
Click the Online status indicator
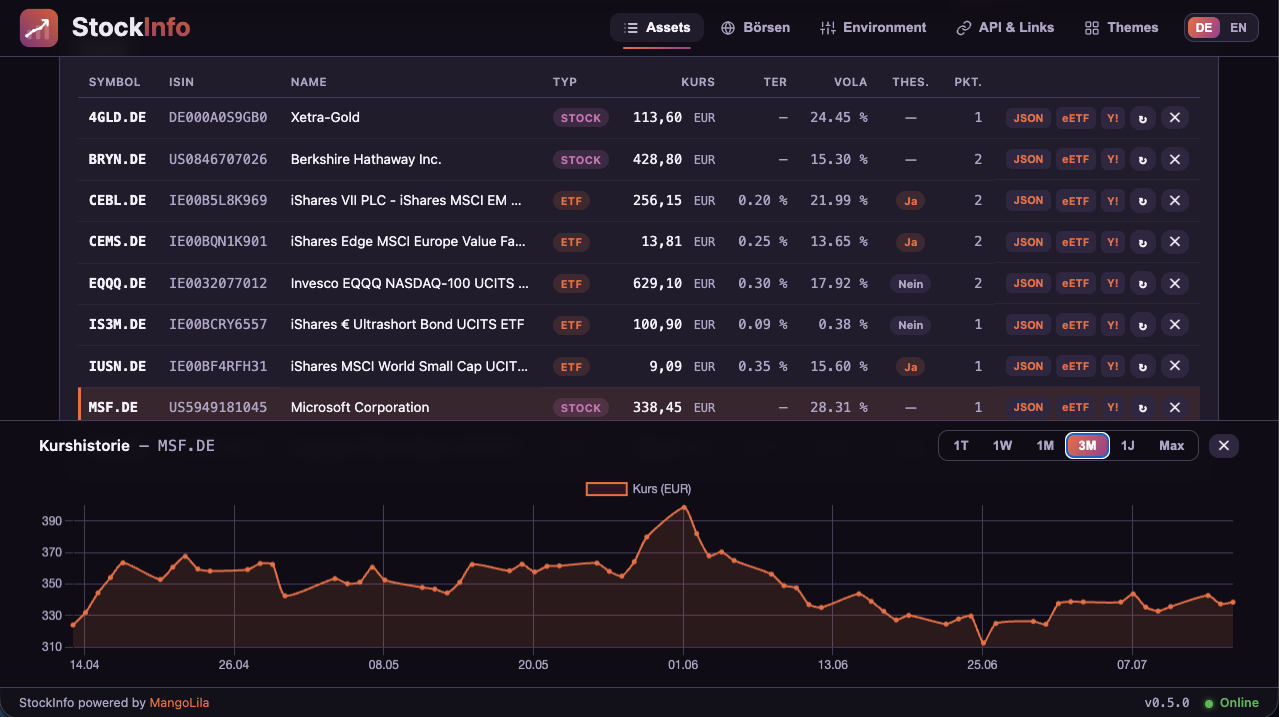[x=1231, y=703]
